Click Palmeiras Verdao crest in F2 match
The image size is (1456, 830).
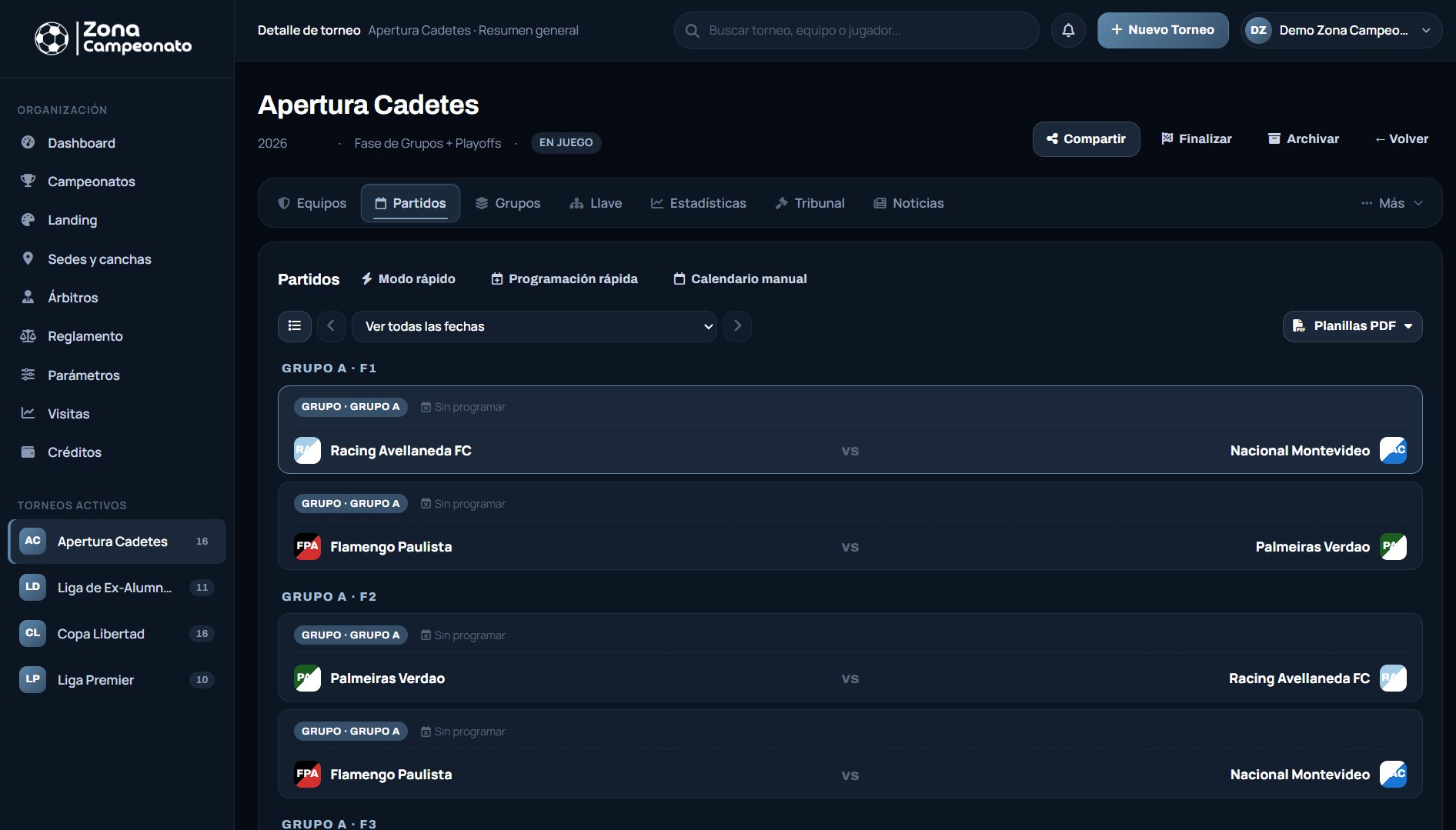click(x=307, y=678)
